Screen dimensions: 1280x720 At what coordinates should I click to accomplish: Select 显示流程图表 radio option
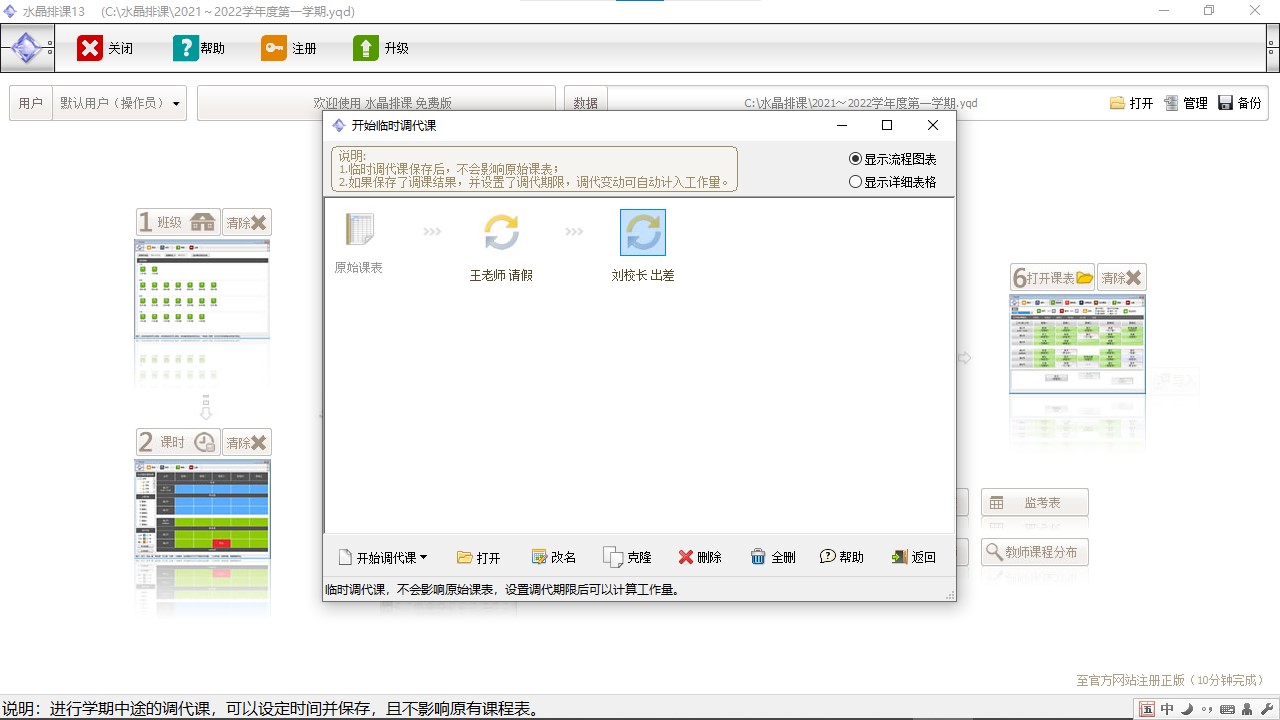coord(857,158)
